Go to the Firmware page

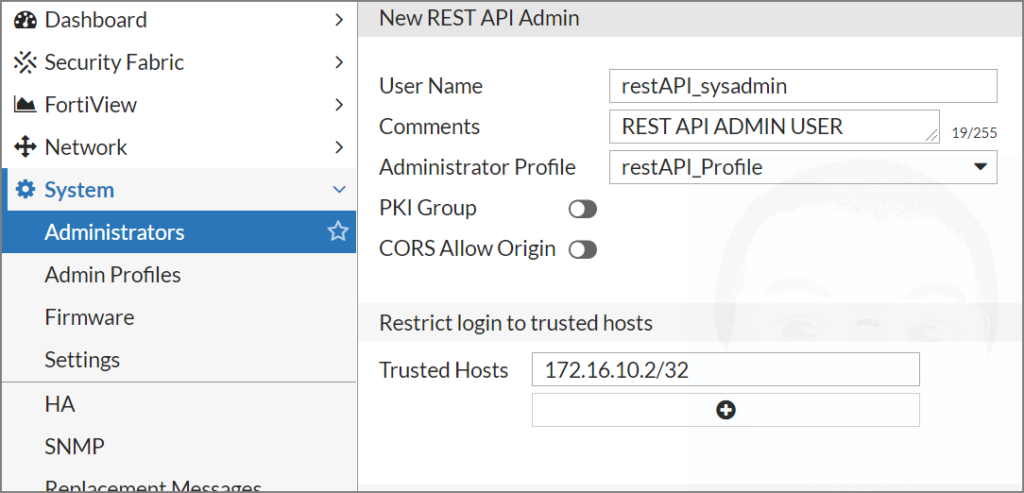pos(89,317)
